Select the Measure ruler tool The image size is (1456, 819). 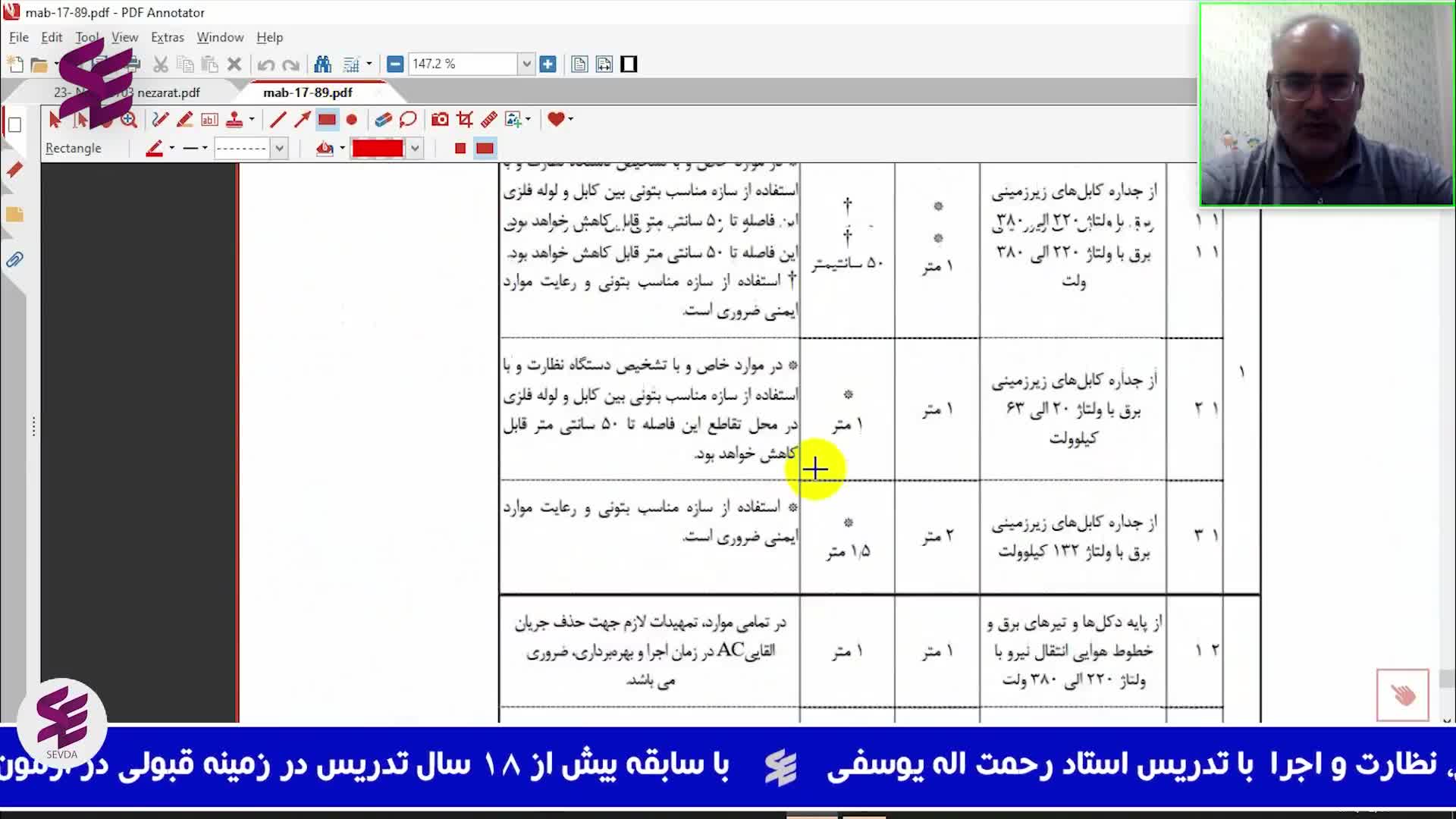(x=489, y=119)
